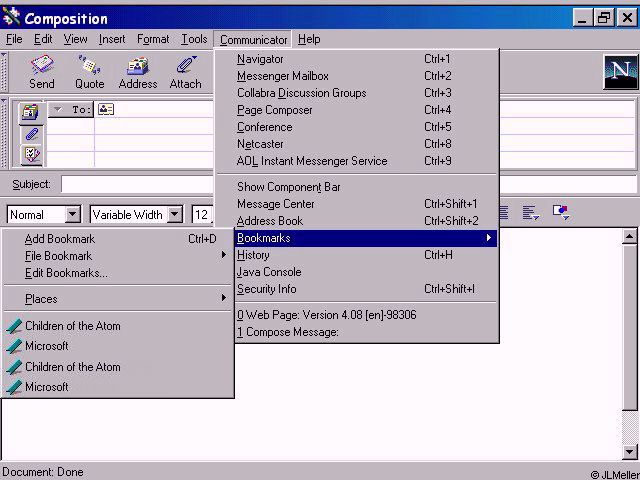Open the File menu
This screenshot has height=480, width=640.
[x=14, y=39]
